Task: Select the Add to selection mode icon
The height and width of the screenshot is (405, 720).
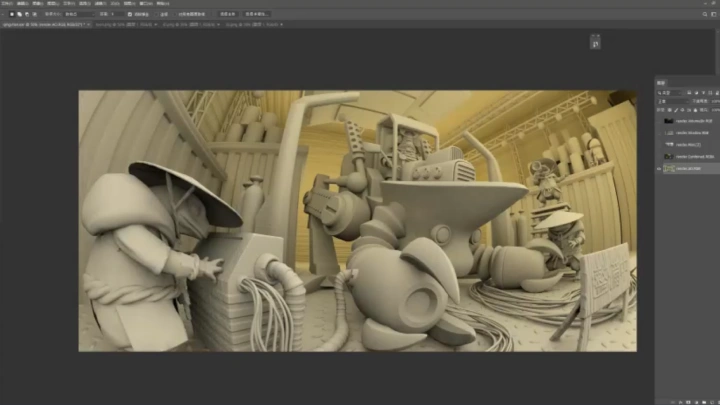Action: pyautogui.click(x=19, y=14)
